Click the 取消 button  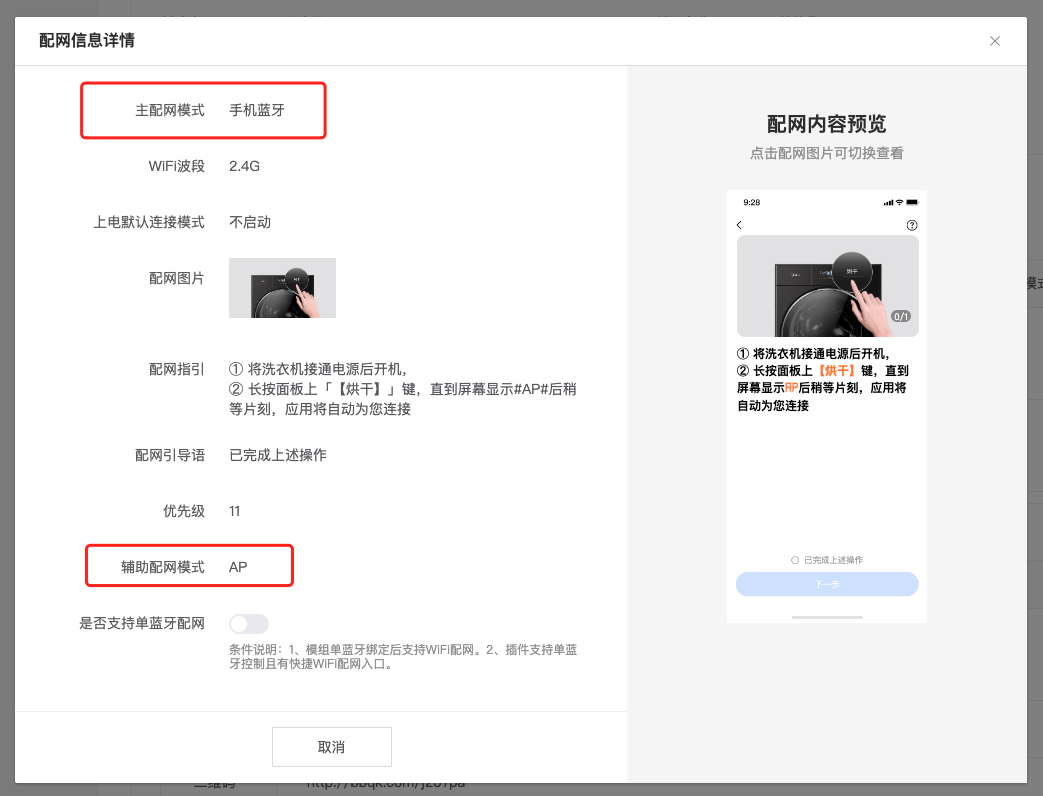coord(331,747)
